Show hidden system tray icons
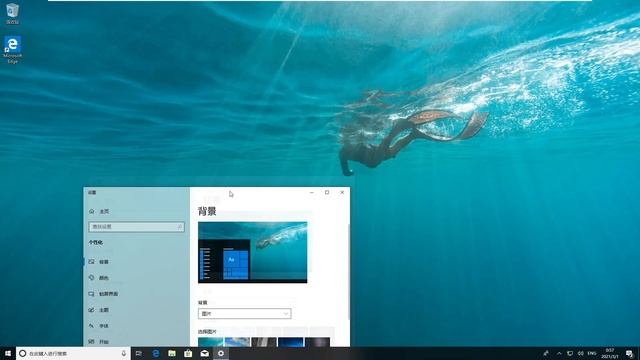The height and width of the screenshot is (360, 640). coord(559,353)
